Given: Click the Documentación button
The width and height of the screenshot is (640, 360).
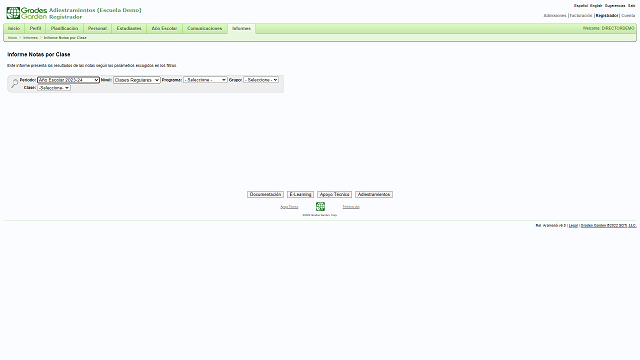Looking at the screenshot, I should 265,195.
